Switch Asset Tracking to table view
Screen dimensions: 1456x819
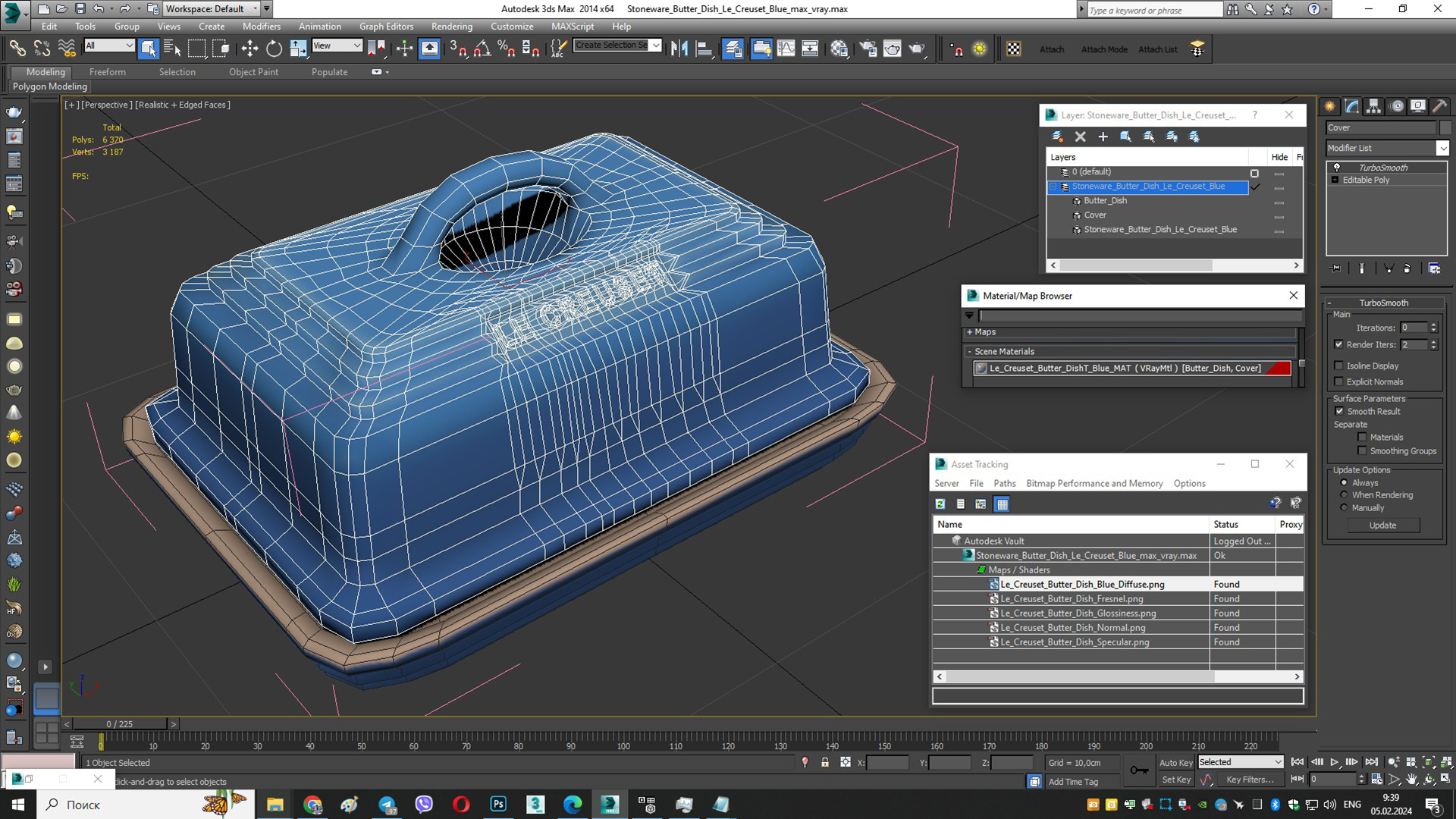[1002, 504]
